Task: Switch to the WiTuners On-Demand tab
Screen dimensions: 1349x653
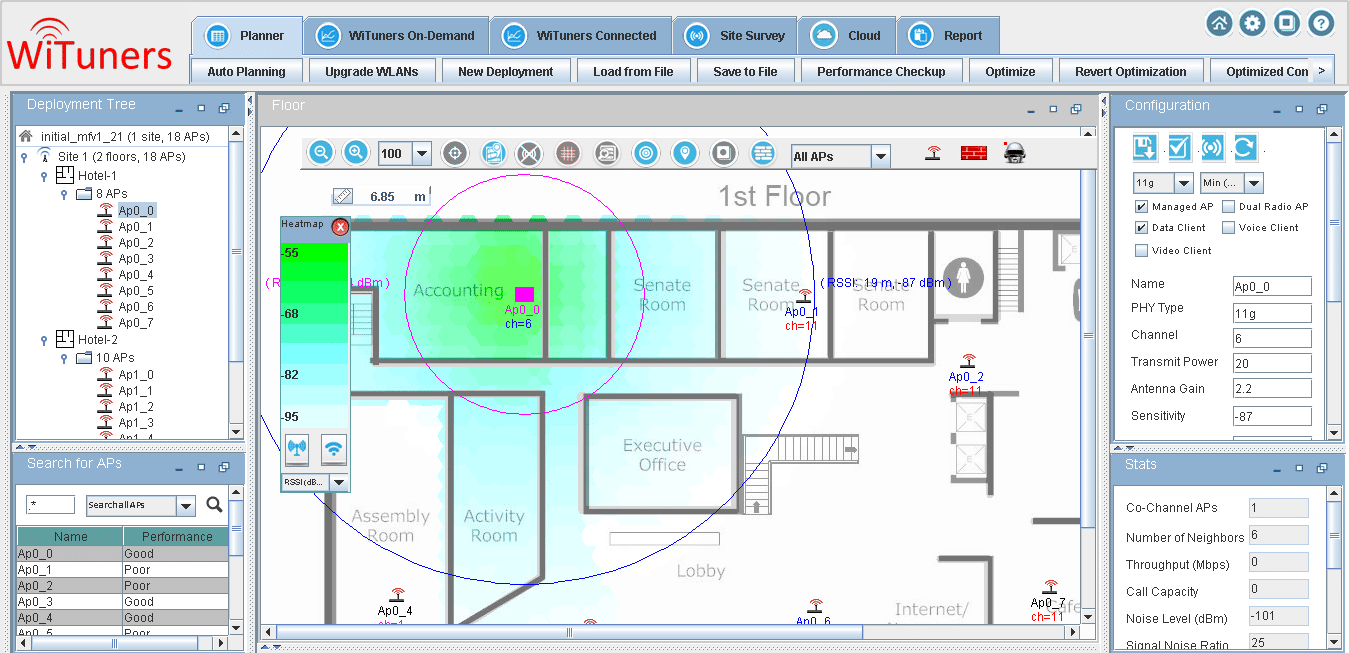Action: coord(397,35)
